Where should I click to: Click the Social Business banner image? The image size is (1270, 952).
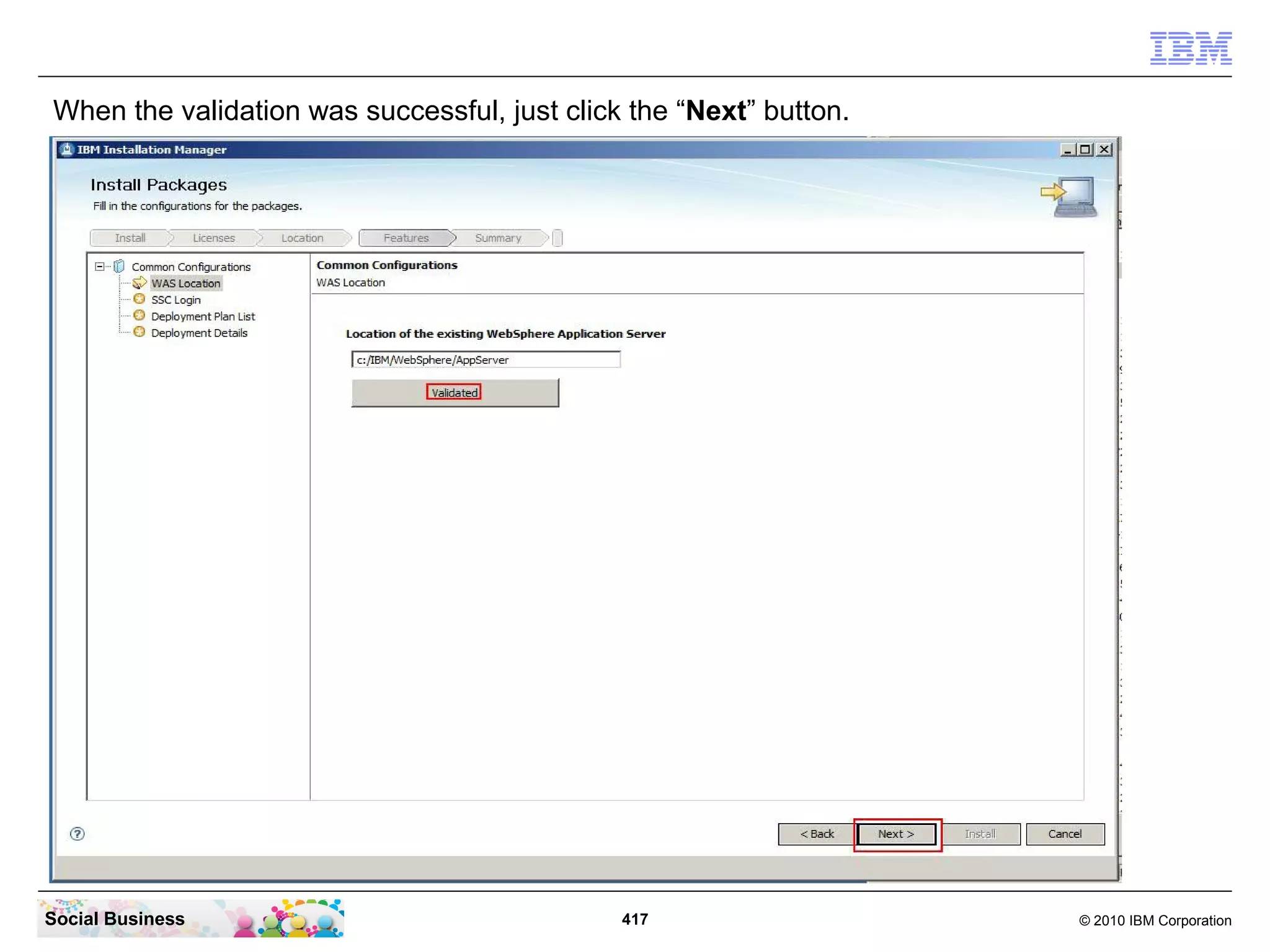click(x=190, y=919)
